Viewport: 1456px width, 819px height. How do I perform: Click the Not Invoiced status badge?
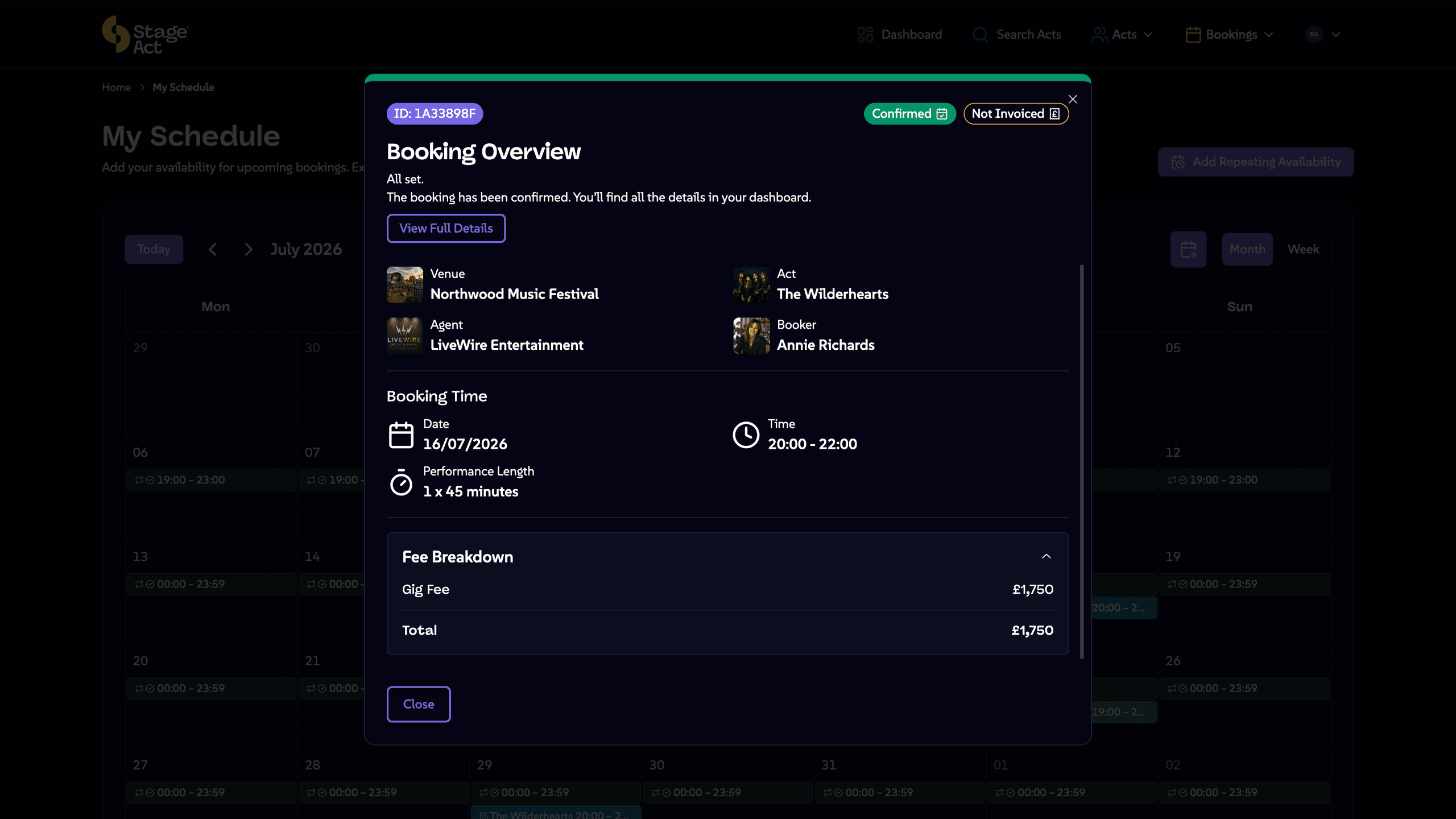click(x=1016, y=114)
